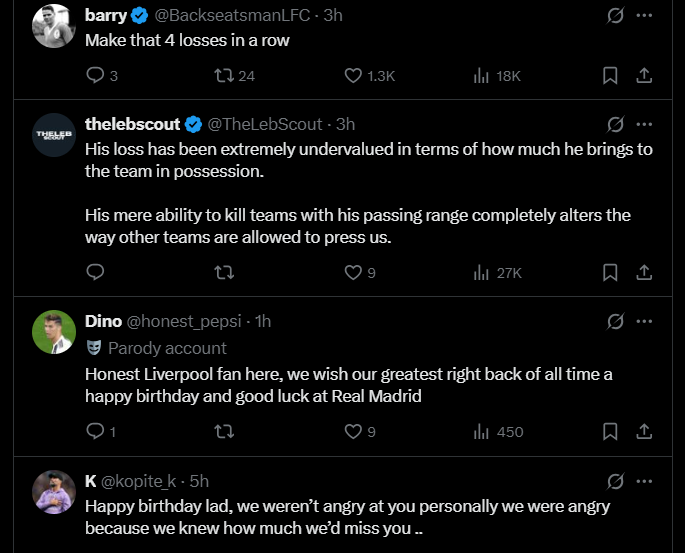The width and height of the screenshot is (685, 553).
Task: Reply to thelebscout's tweet
Action: (96, 272)
